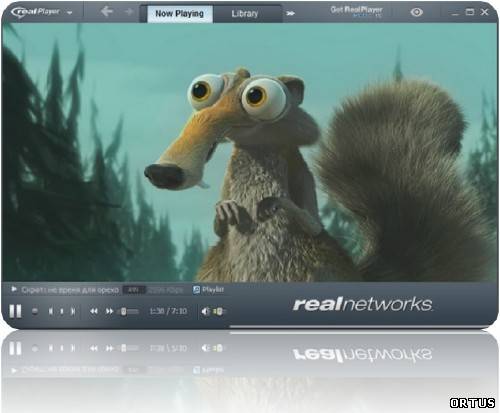Skip to the next clip
Screen dimensions: 500x413
click(73, 311)
